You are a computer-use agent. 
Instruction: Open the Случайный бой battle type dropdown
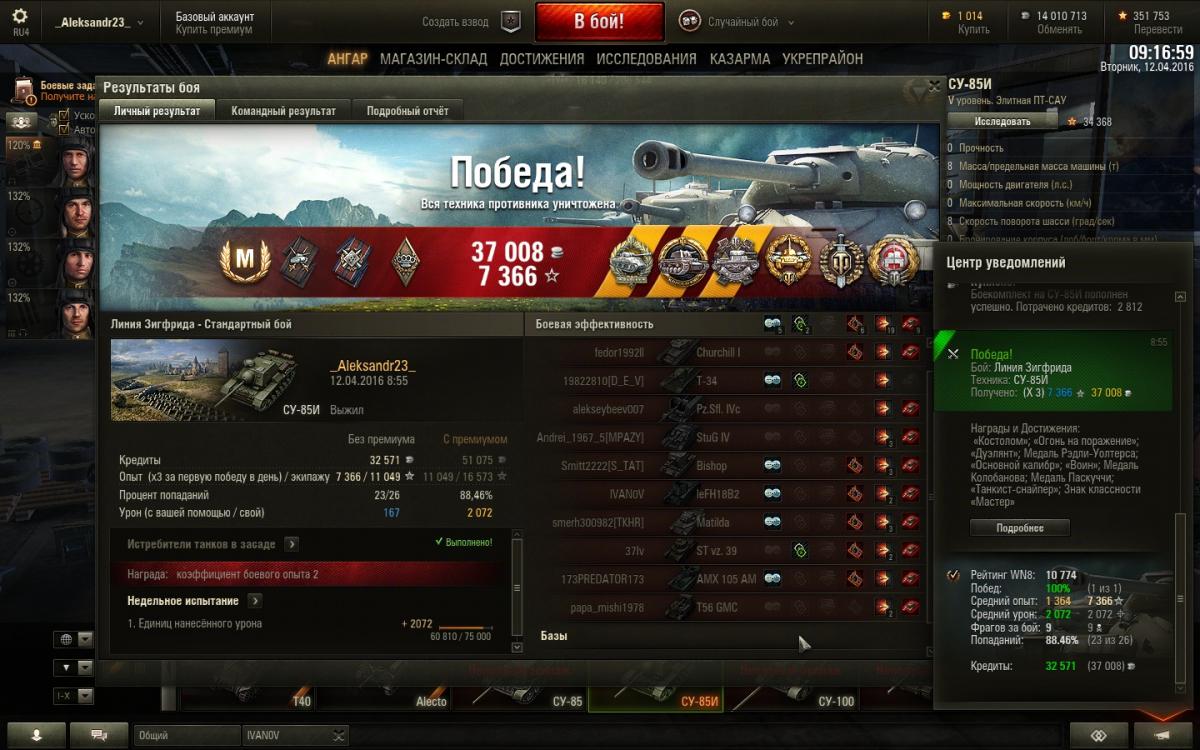click(737, 21)
